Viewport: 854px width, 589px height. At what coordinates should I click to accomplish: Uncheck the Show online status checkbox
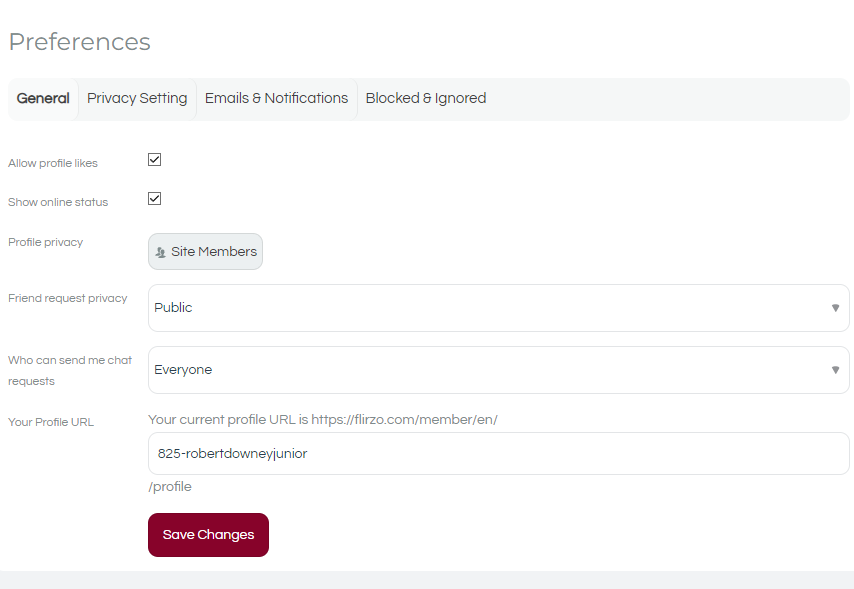coord(154,198)
